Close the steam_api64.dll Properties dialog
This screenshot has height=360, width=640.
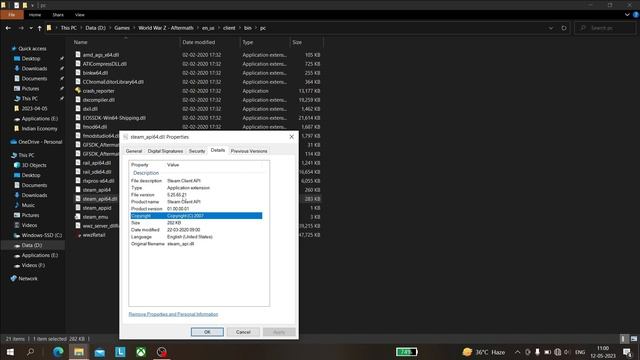291,137
